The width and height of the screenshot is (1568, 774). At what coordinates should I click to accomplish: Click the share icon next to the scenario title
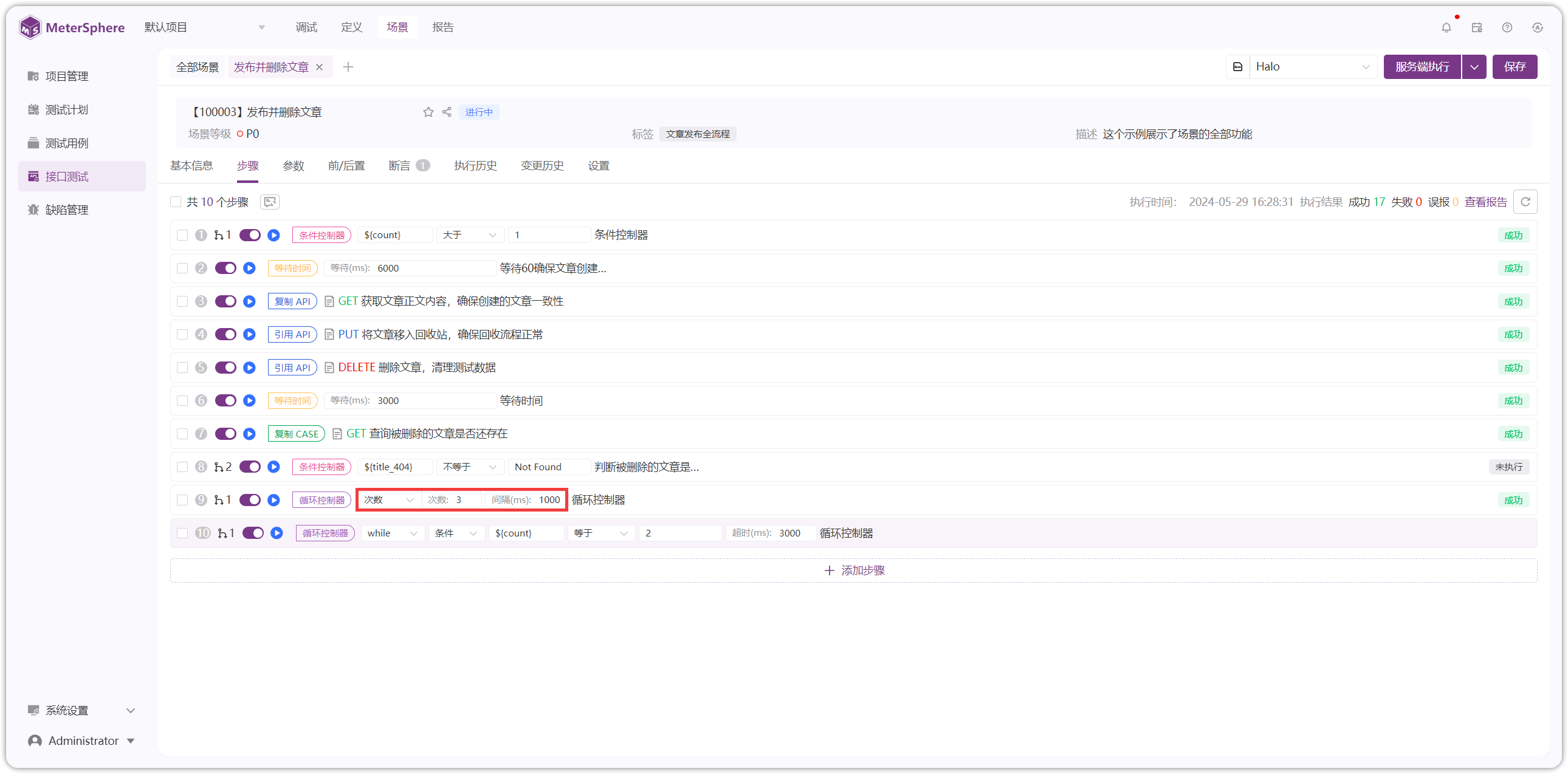(x=447, y=112)
